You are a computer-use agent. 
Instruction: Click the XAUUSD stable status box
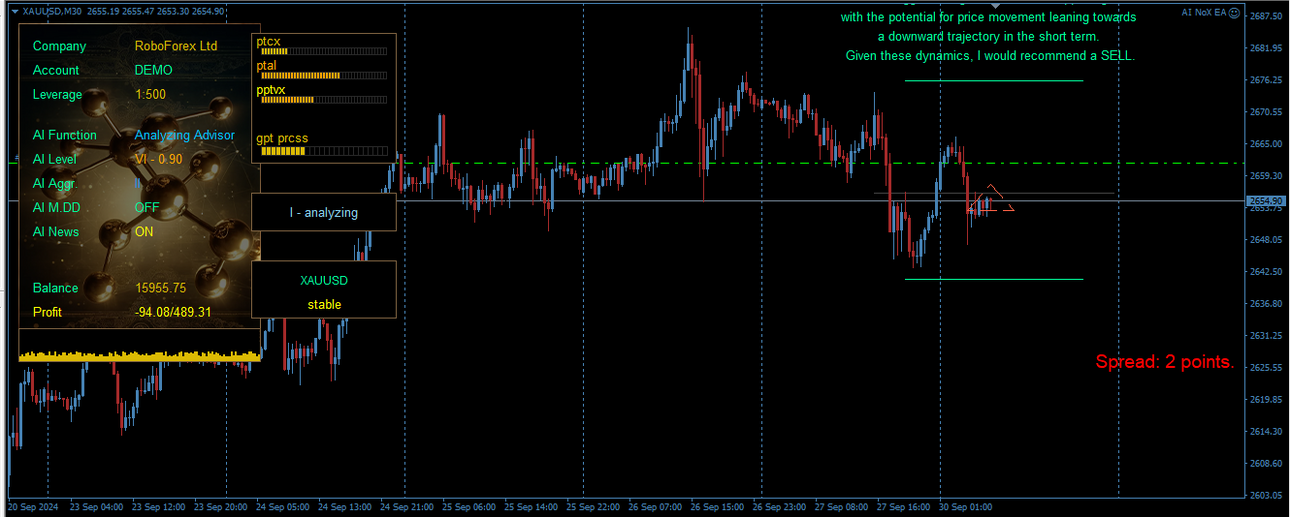[x=324, y=290]
